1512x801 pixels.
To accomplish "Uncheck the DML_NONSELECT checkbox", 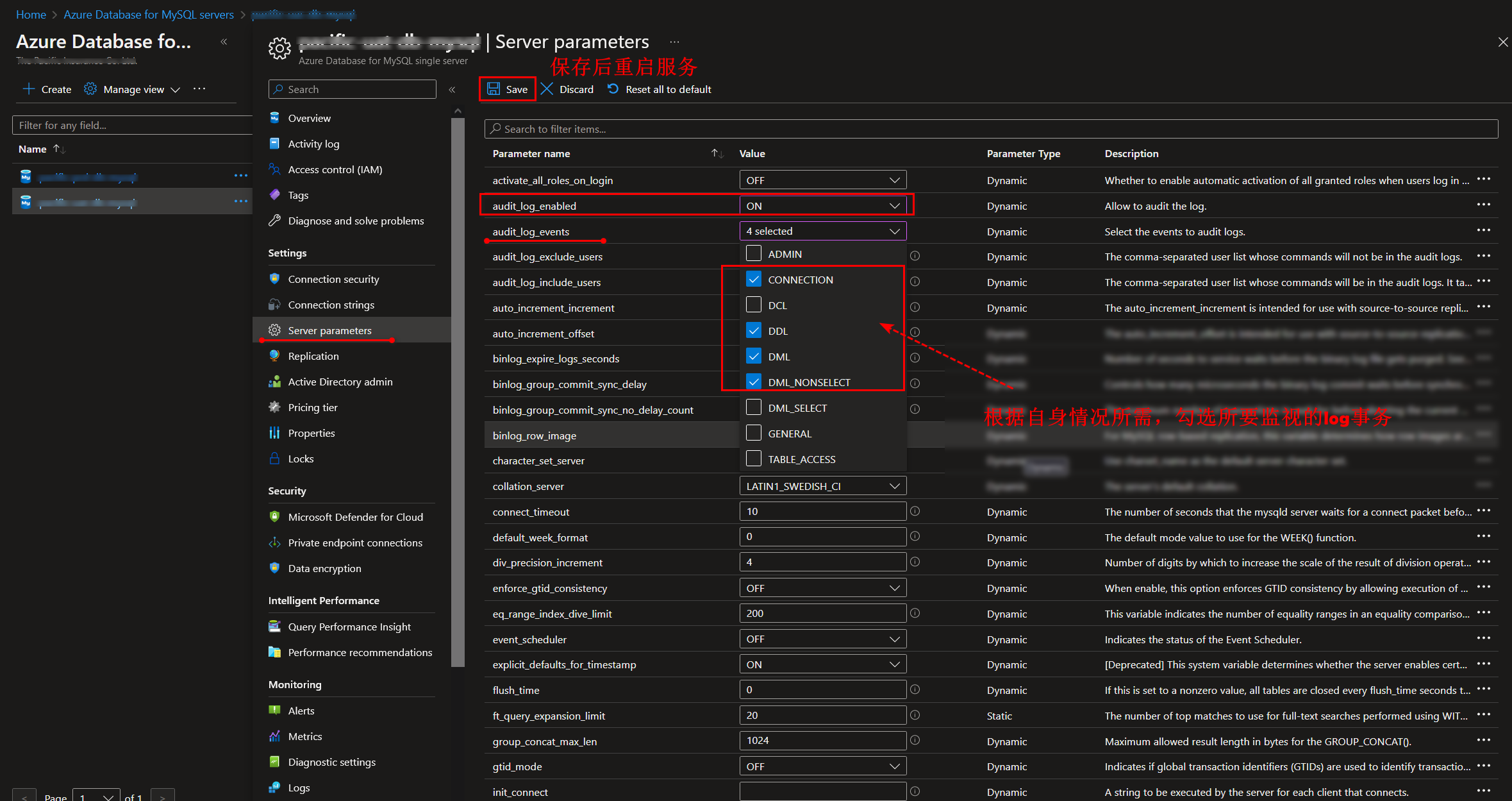I will click(x=754, y=382).
